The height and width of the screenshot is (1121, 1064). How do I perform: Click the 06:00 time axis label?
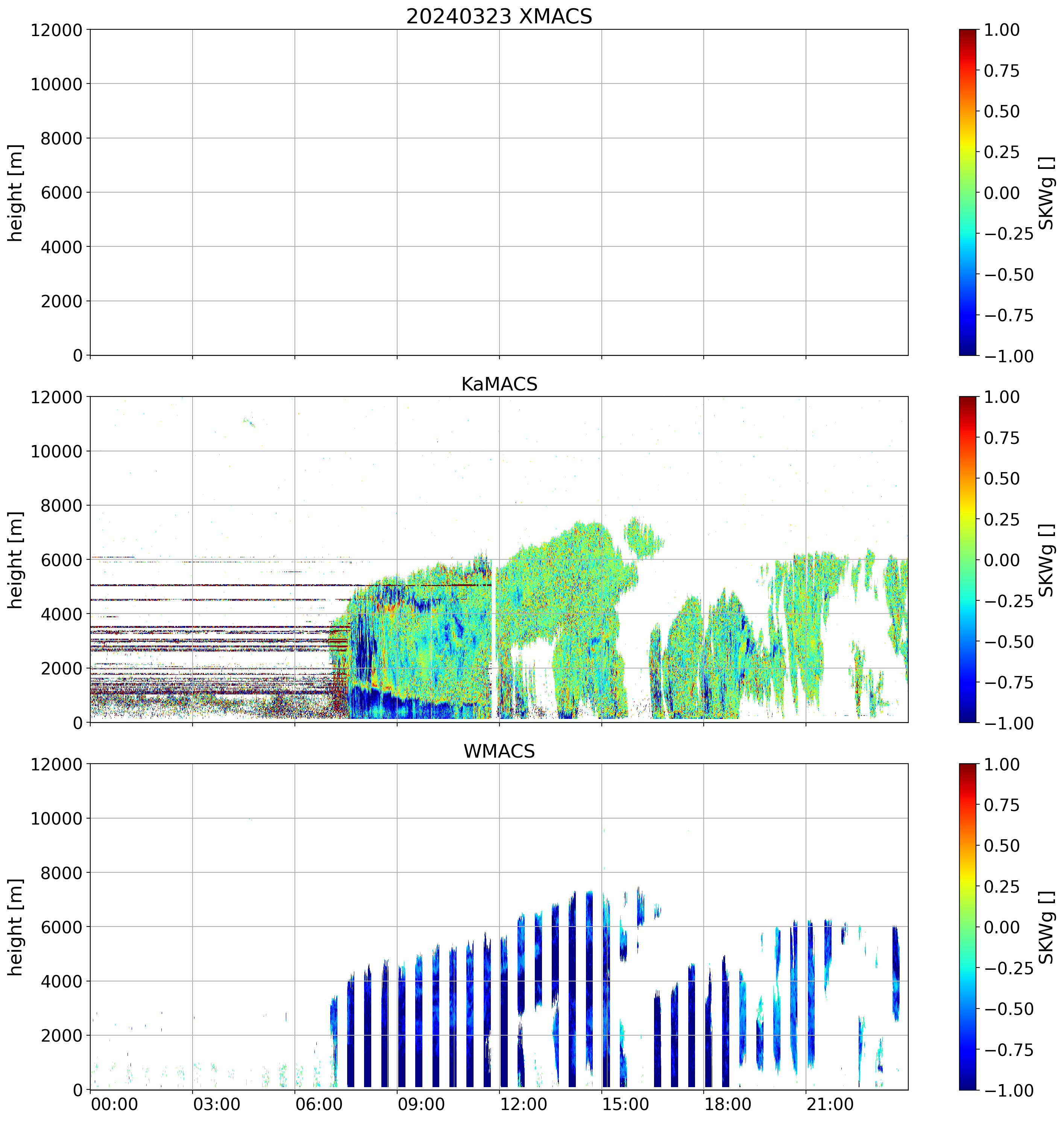tap(318, 1104)
